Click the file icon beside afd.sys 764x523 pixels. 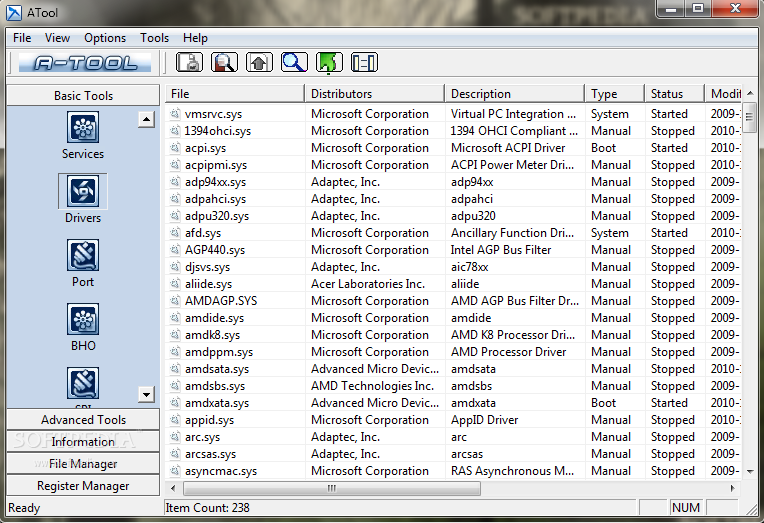(x=174, y=233)
